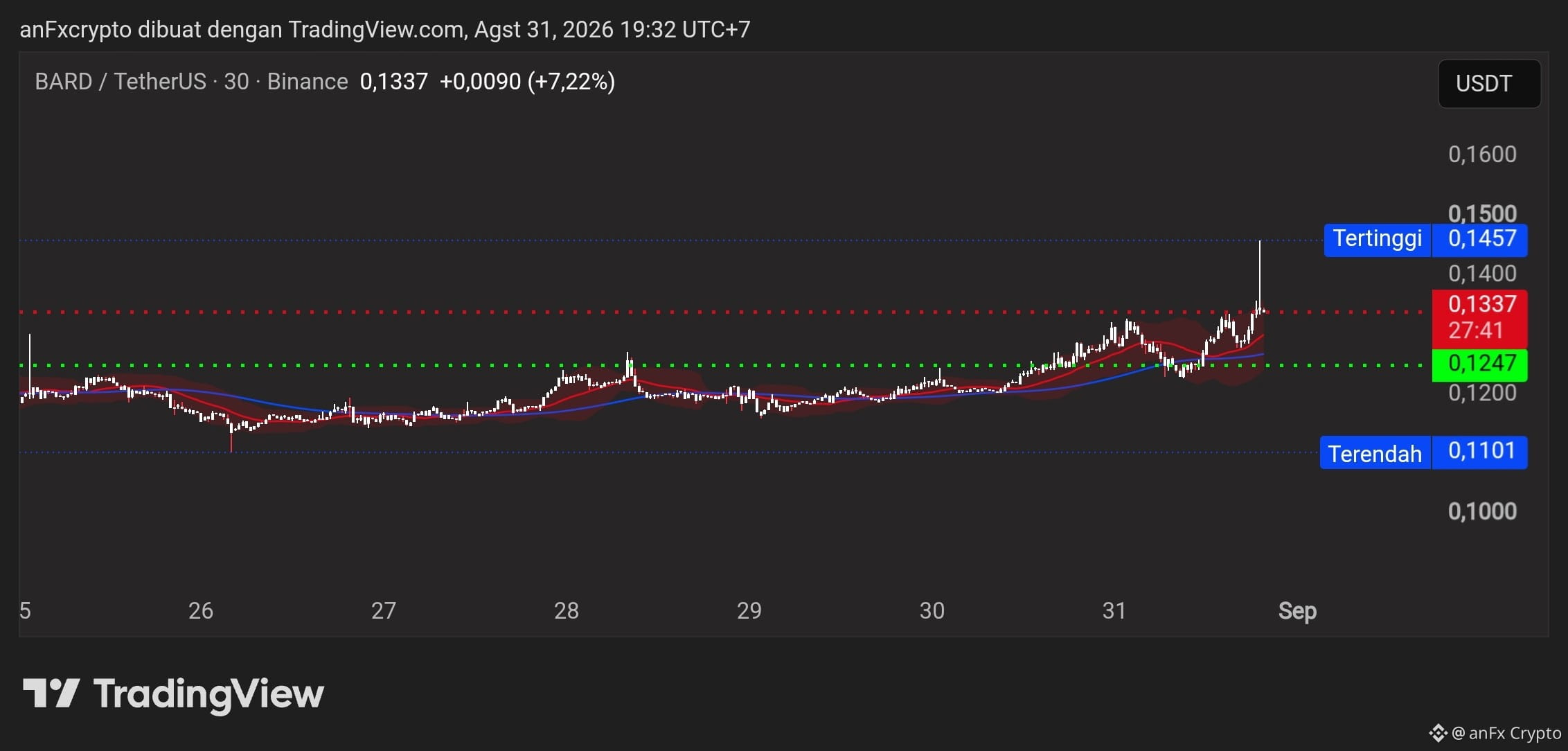This screenshot has width=1568, height=751.
Task: Select the blue Terendah label
Action: (1375, 453)
